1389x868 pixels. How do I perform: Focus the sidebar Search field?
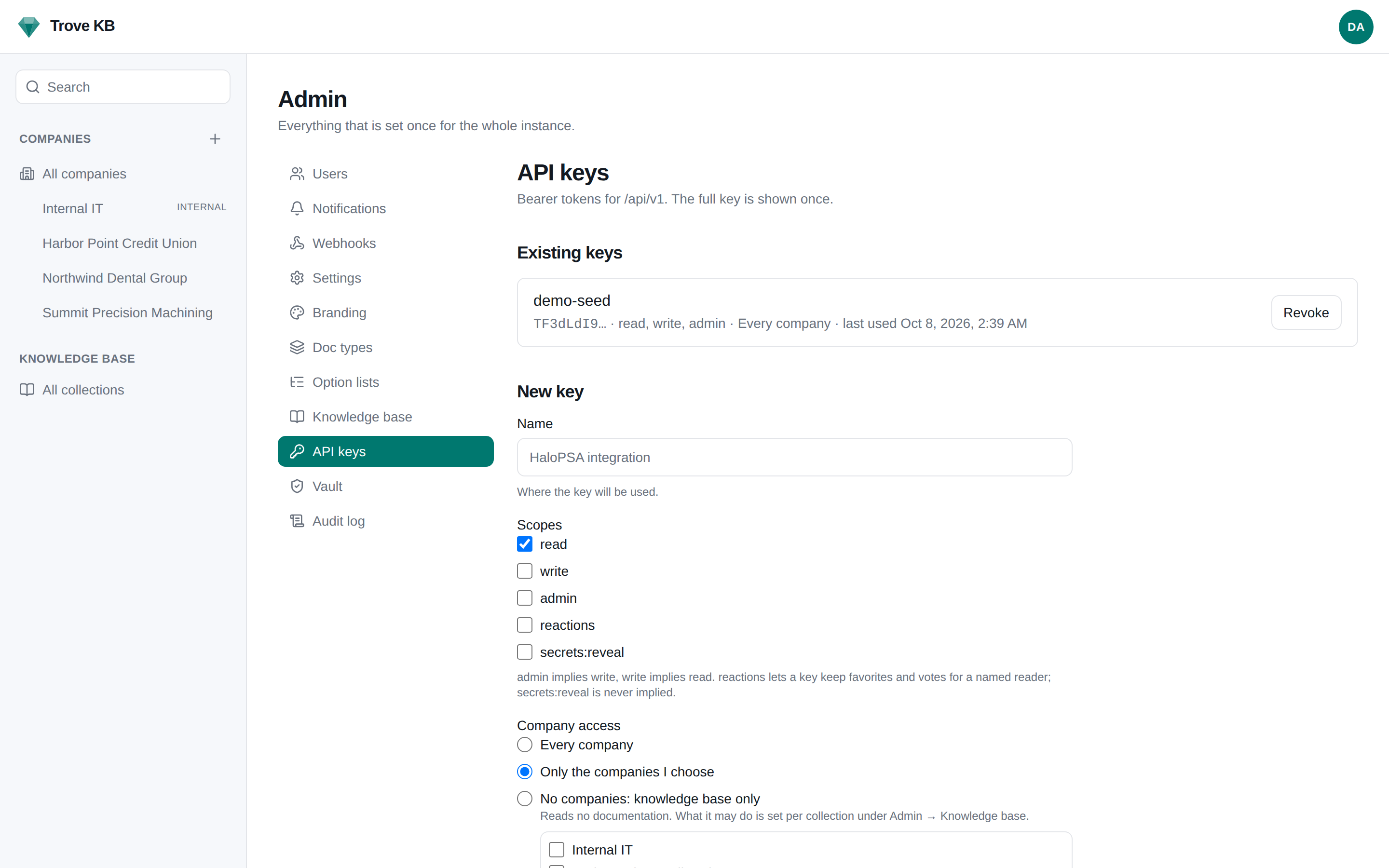pyautogui.click(x=123, y=87)
